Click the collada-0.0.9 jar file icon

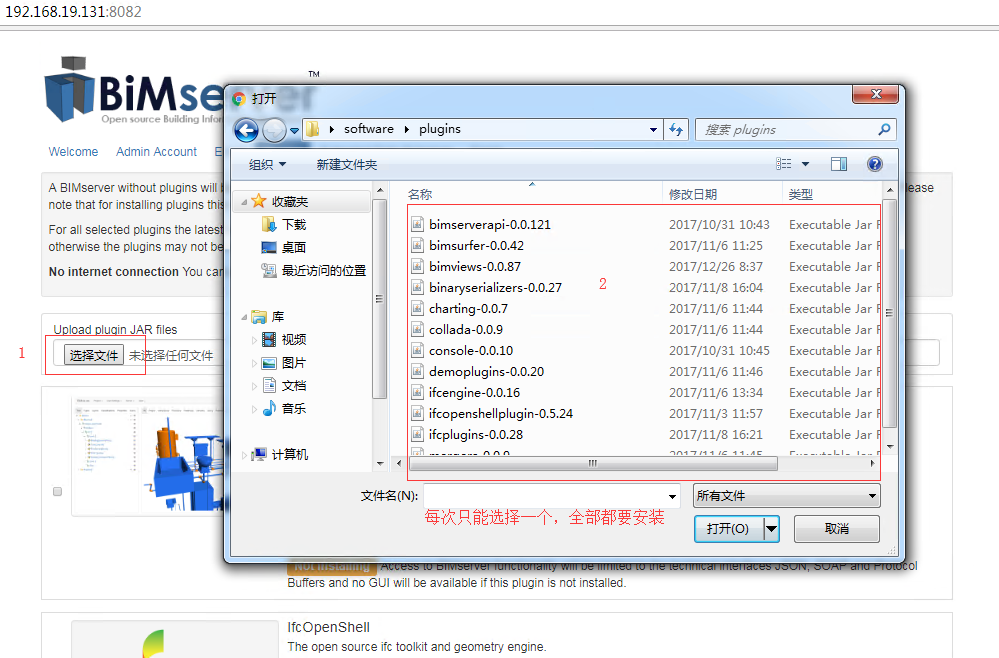click(x=417, y=329)
